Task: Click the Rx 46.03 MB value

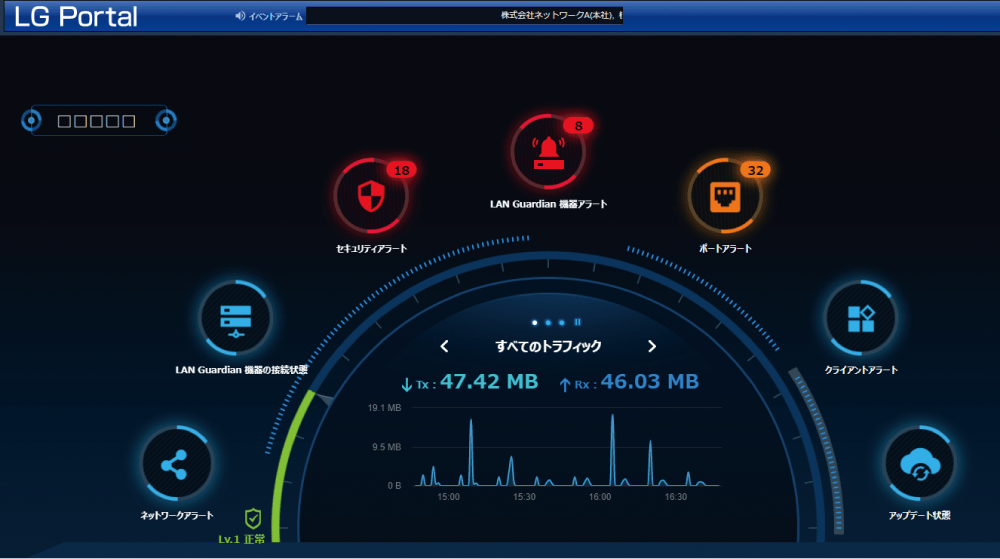Action: [x=649, y=381]
